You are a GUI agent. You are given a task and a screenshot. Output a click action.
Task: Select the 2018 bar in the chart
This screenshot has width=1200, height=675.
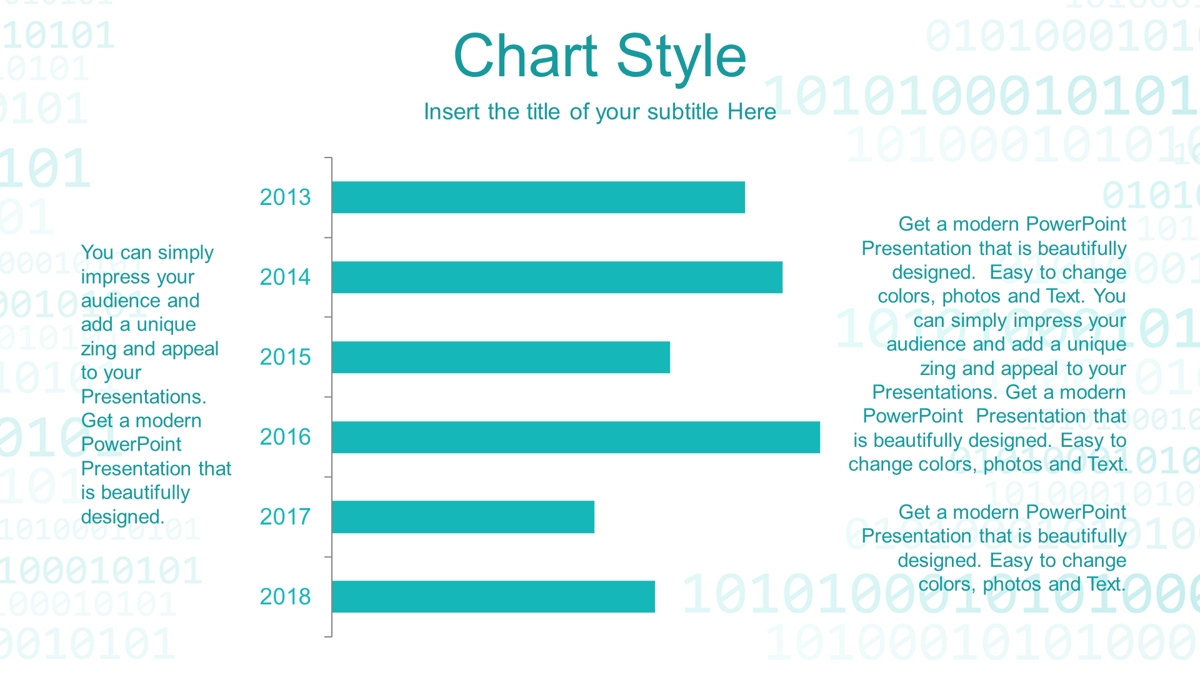(493, 596)
